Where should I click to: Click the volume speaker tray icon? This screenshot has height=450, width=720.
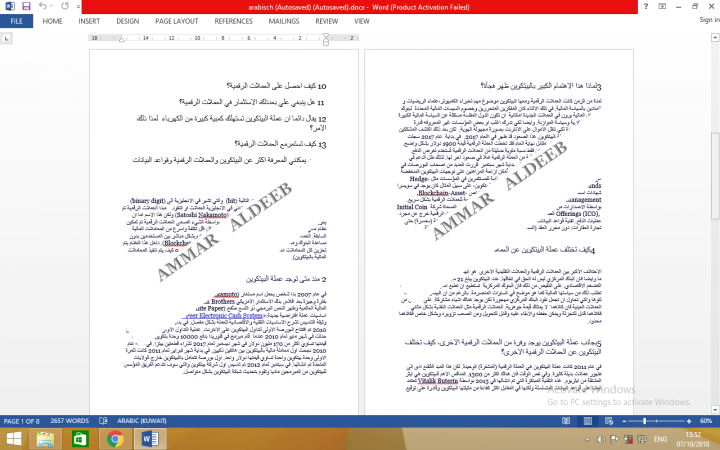pyautogui.click(x=601, y=439)
